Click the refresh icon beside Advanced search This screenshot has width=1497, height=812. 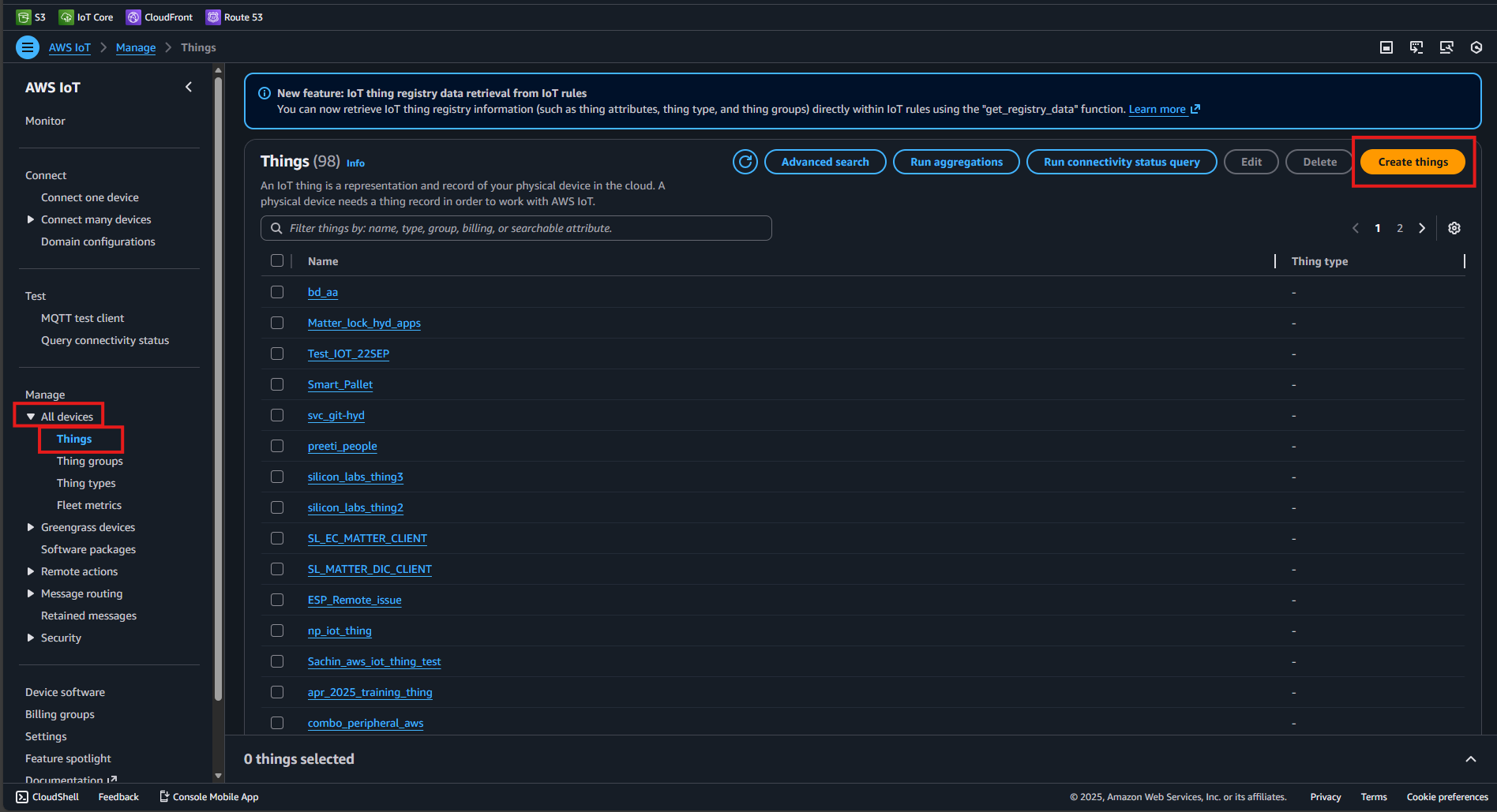coord(745,162)
